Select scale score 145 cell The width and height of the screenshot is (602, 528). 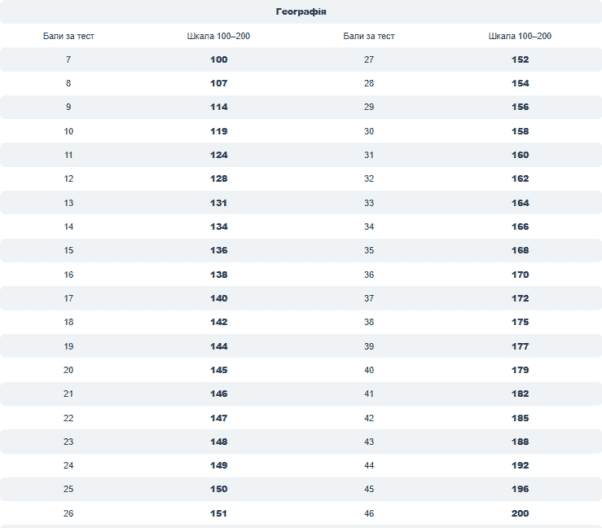point(219,370)
